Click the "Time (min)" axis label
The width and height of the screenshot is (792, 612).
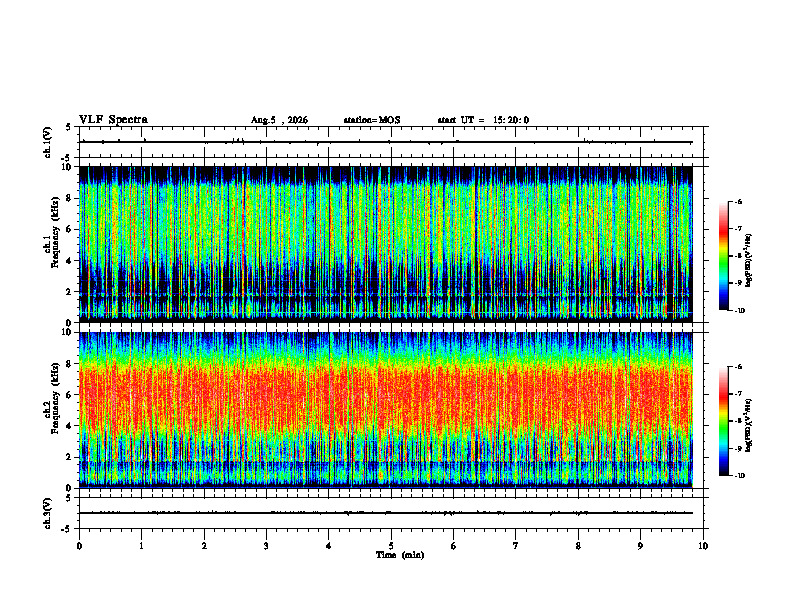tap(400, 555)
